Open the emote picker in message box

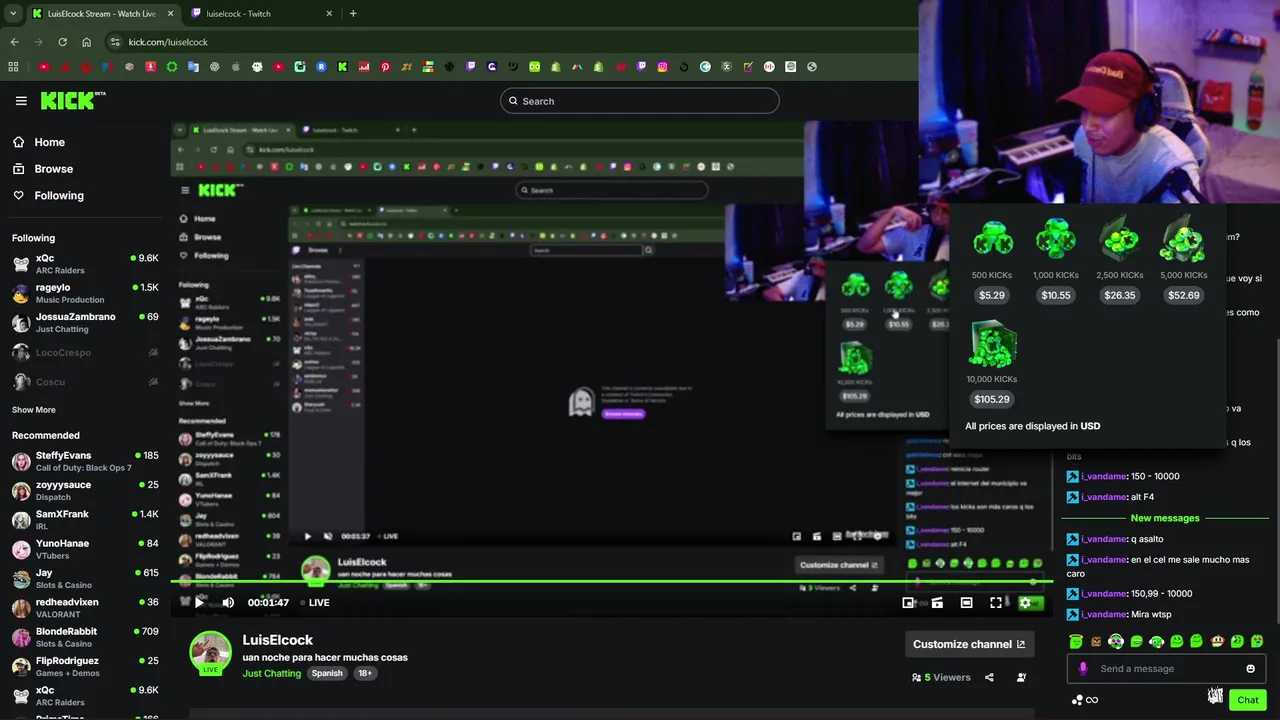click(1250, 669)
